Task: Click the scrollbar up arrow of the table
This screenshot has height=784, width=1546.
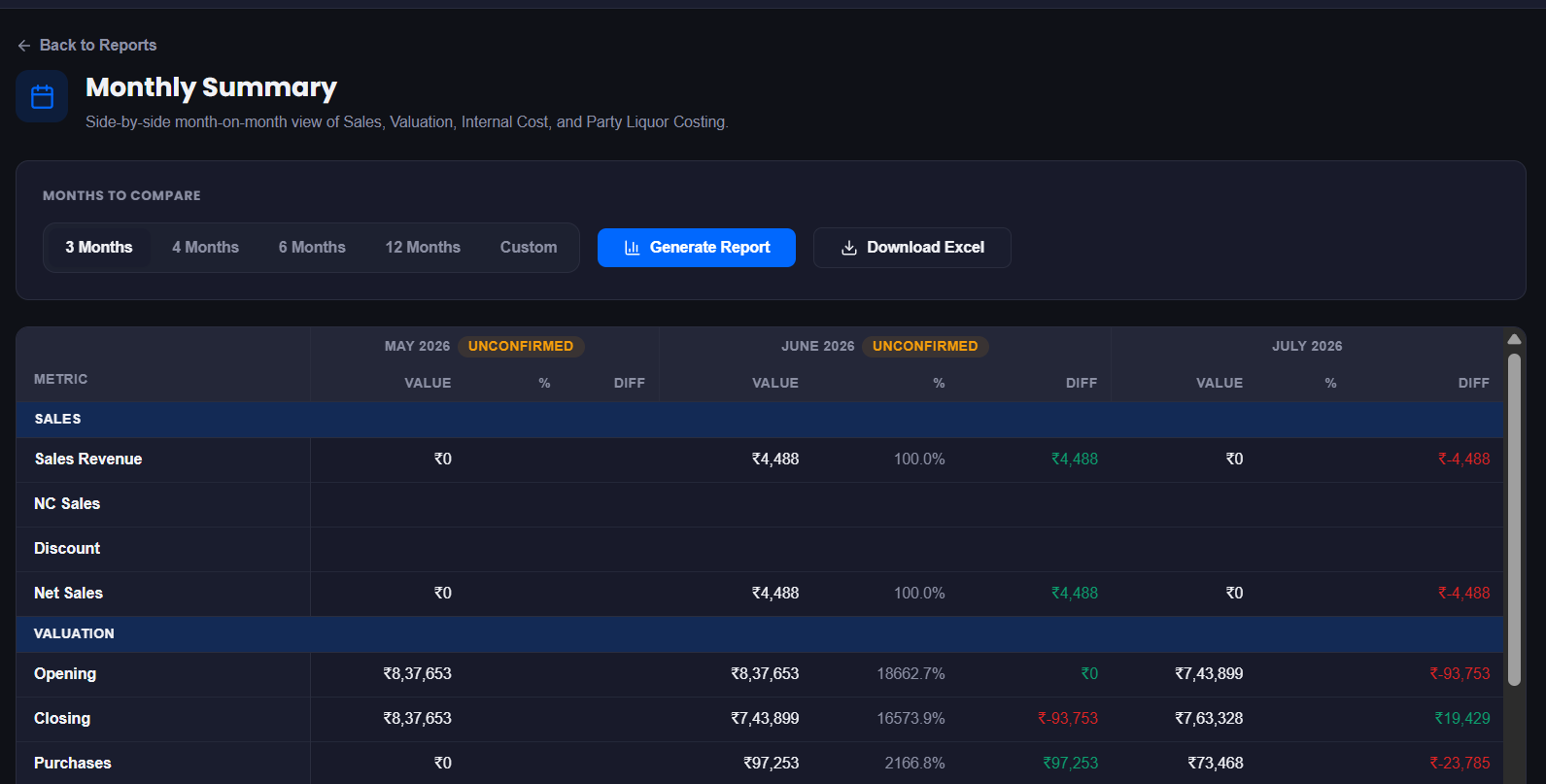Action: [x=1514, y=339]
